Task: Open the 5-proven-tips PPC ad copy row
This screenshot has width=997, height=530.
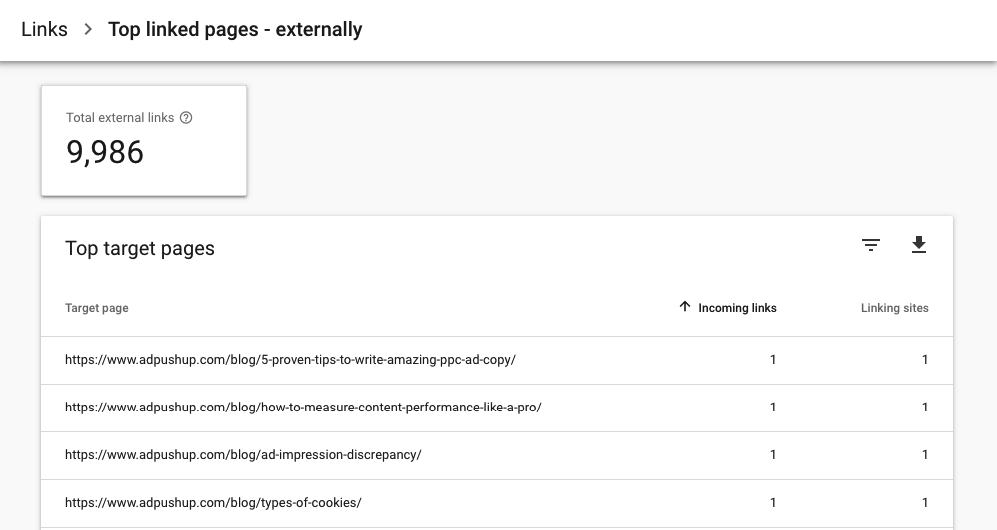Action: pos(290,360)
